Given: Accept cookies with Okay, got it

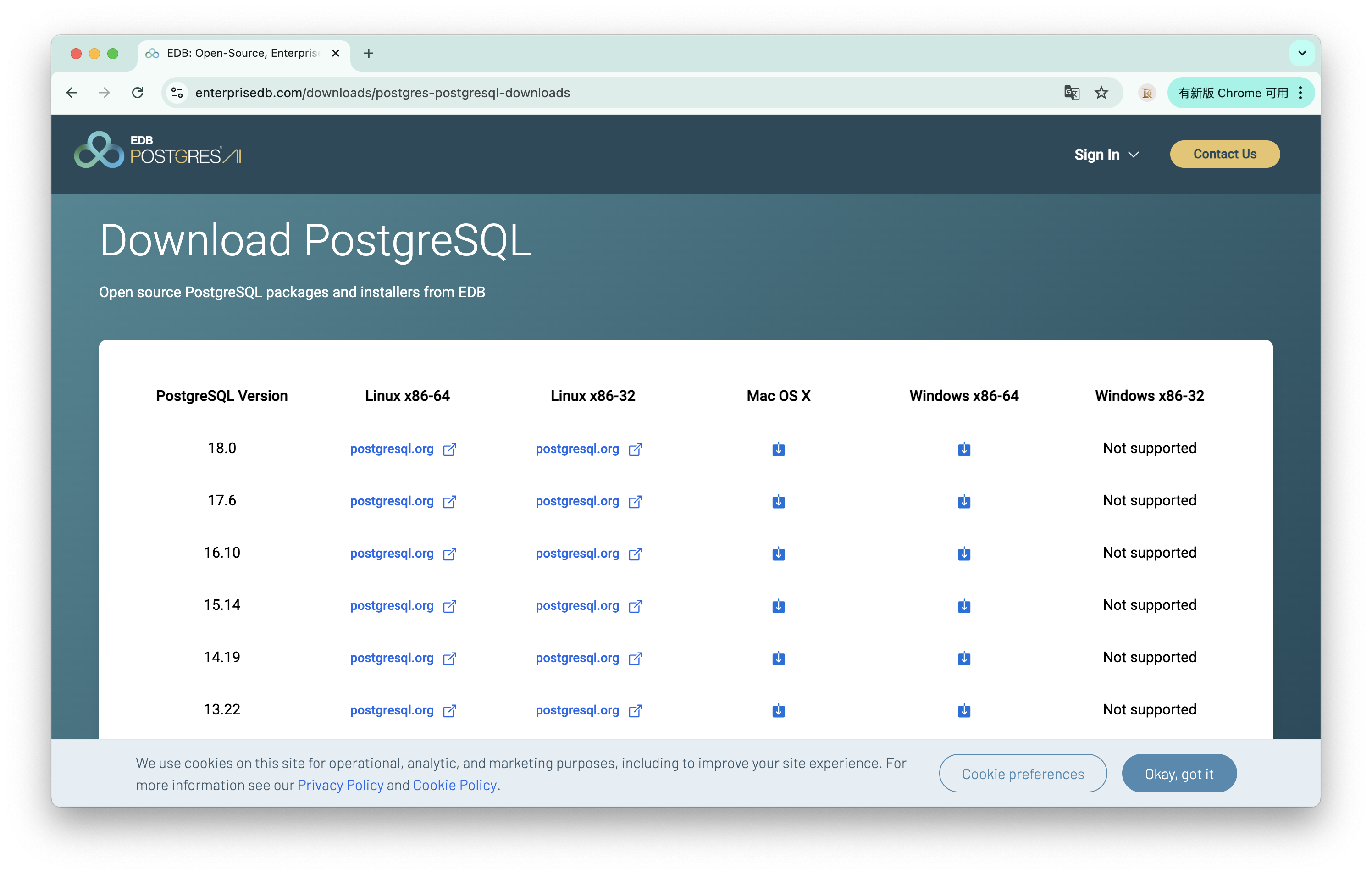Looking at the screenshot, I should (1179, 774).
